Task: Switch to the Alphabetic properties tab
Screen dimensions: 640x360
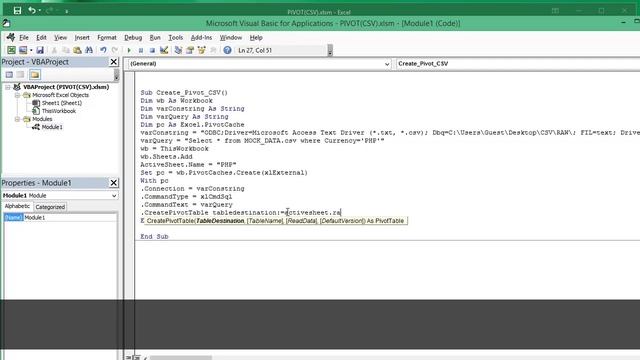Action: (17, 207)
